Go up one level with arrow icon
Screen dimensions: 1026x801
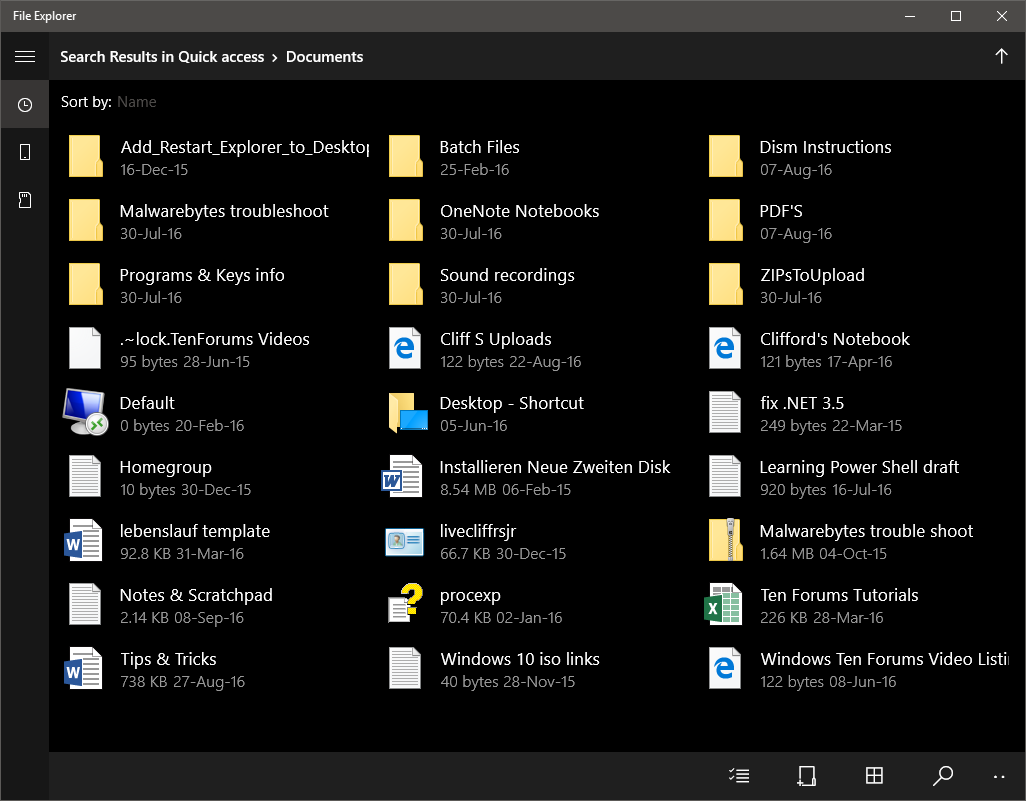point(1001,56)
